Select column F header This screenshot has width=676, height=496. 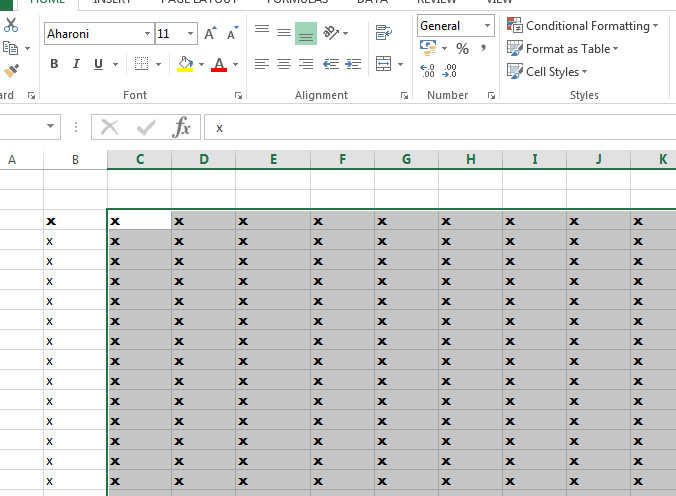342,159
